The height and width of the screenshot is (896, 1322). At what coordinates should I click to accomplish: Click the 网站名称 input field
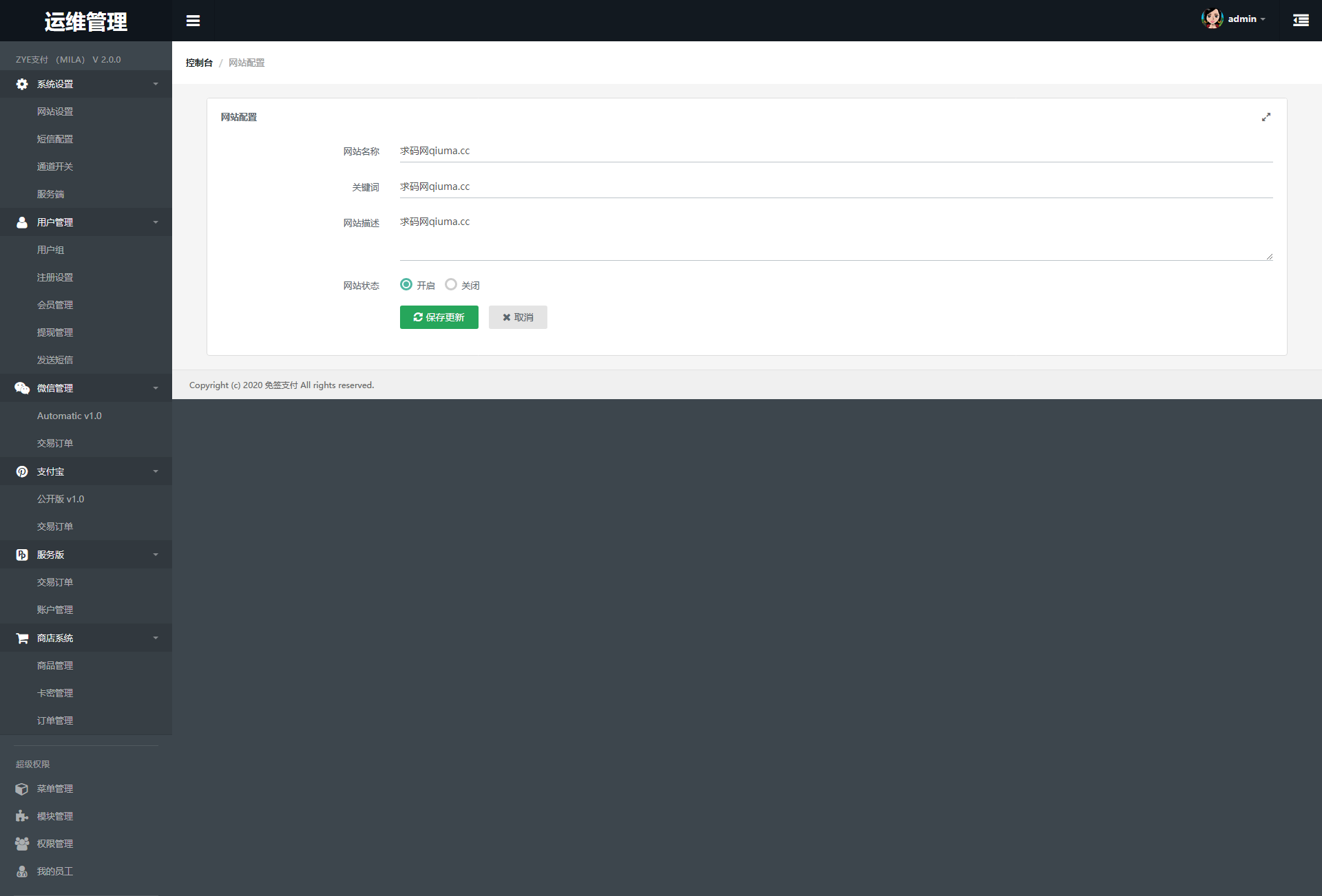[x=835, y=151]
